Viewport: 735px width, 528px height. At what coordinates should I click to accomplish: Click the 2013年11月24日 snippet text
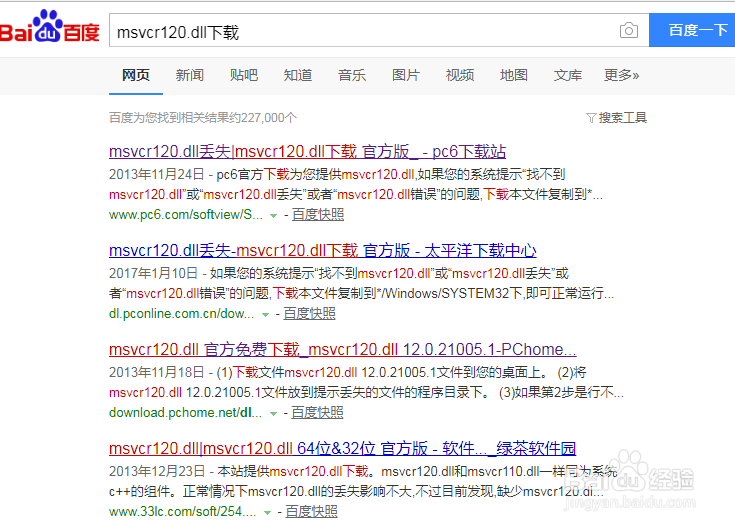click(157, 174)
